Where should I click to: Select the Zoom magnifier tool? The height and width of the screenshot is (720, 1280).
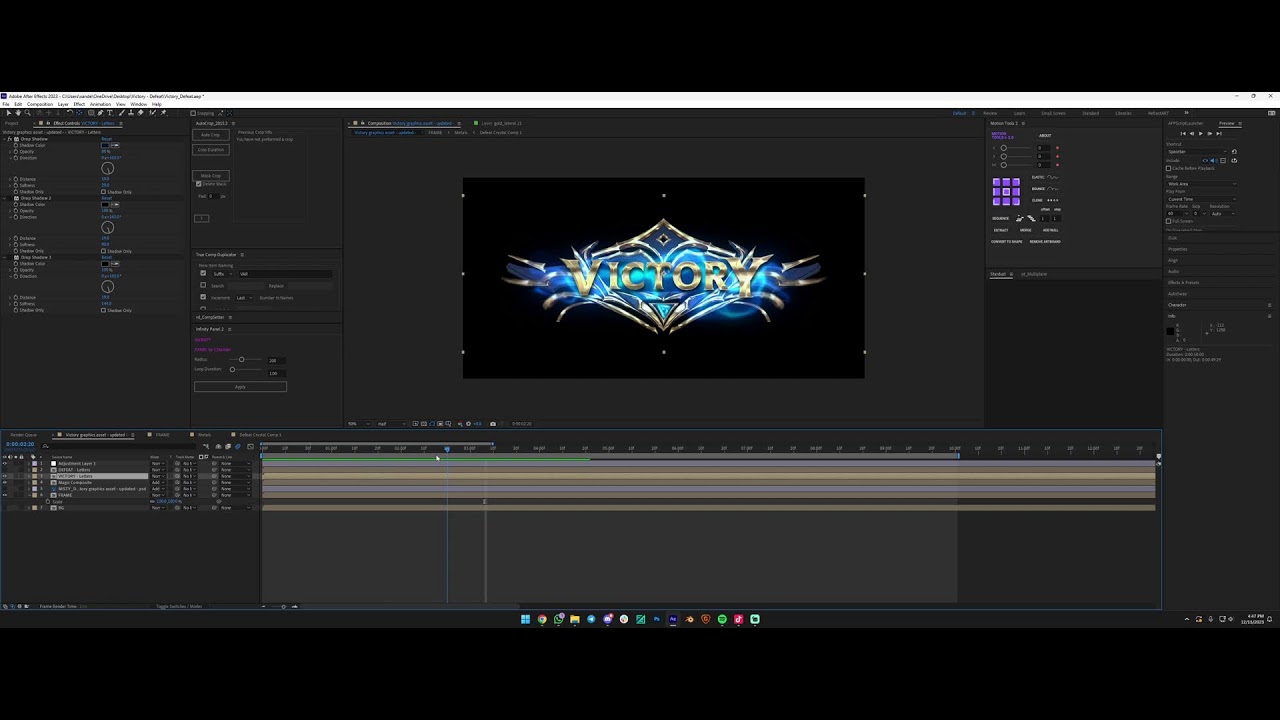27,113
